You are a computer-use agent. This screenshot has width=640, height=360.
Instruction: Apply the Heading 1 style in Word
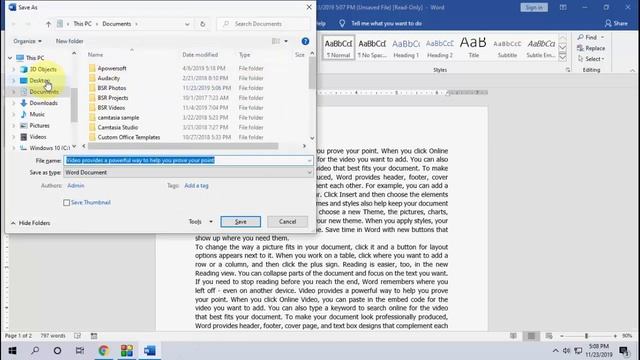[x=406, y=48]
